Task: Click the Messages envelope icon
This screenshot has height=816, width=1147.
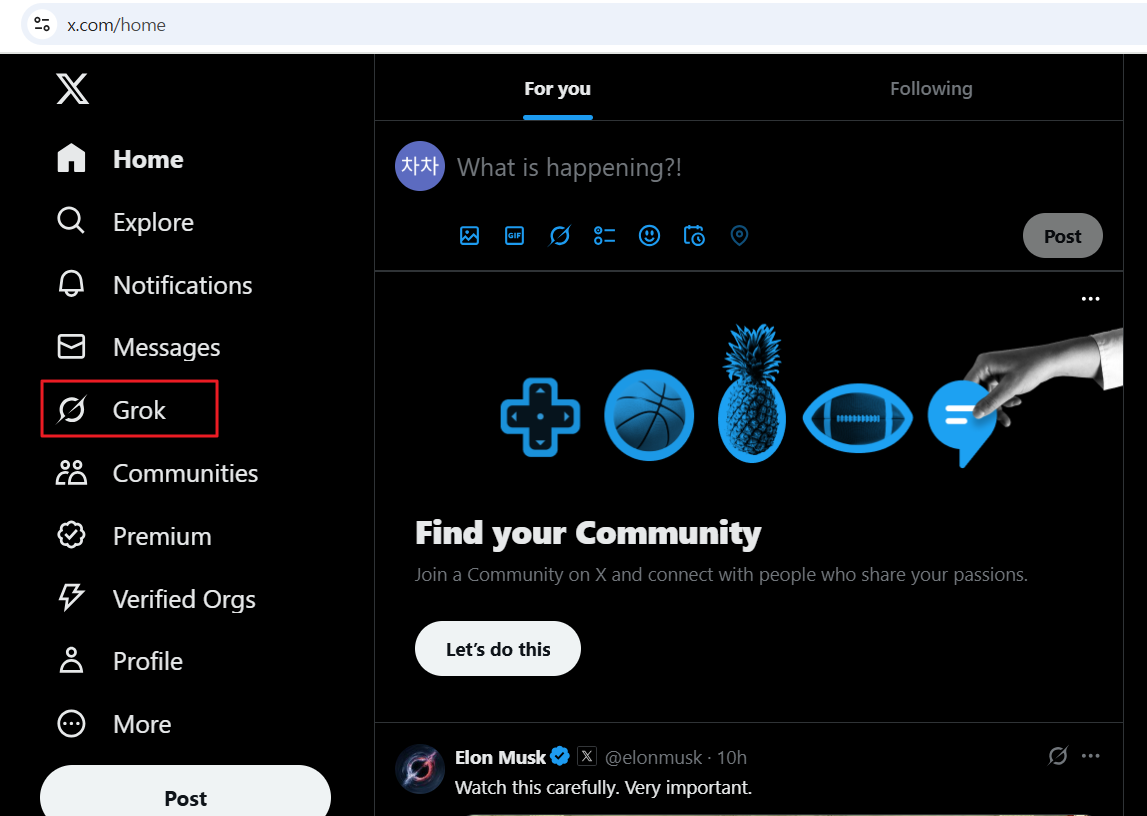Action: [71, 347]
